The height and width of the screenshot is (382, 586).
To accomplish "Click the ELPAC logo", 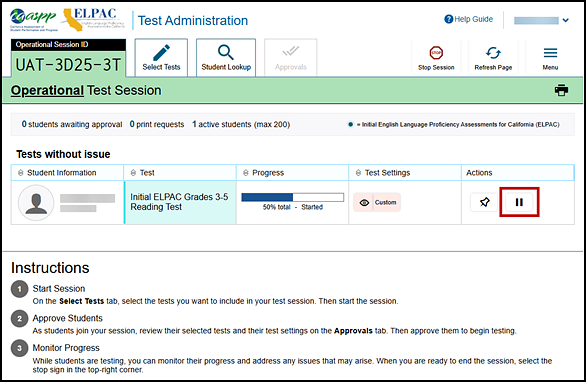I will (93, 19).
